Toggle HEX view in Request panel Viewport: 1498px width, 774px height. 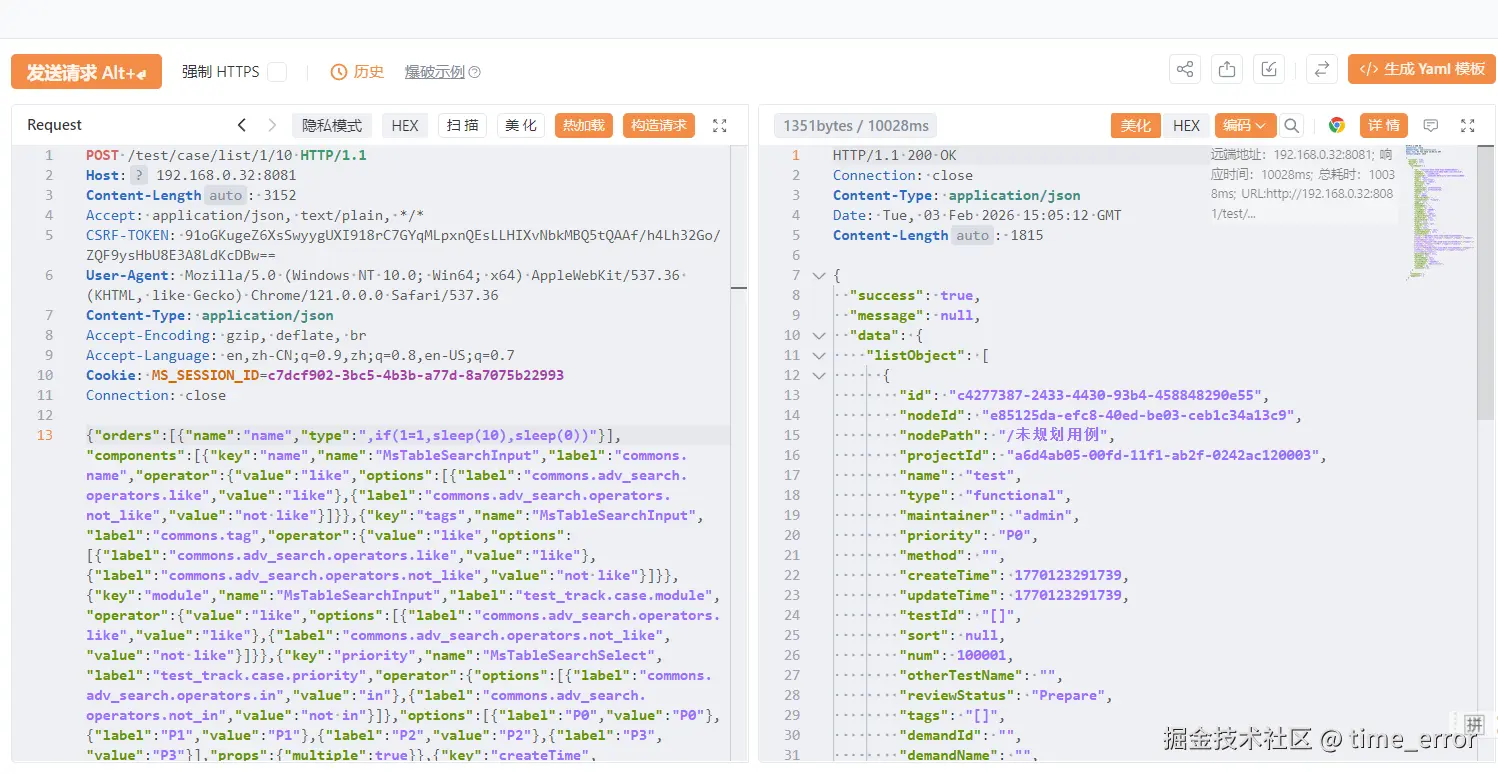pos(405,125)
